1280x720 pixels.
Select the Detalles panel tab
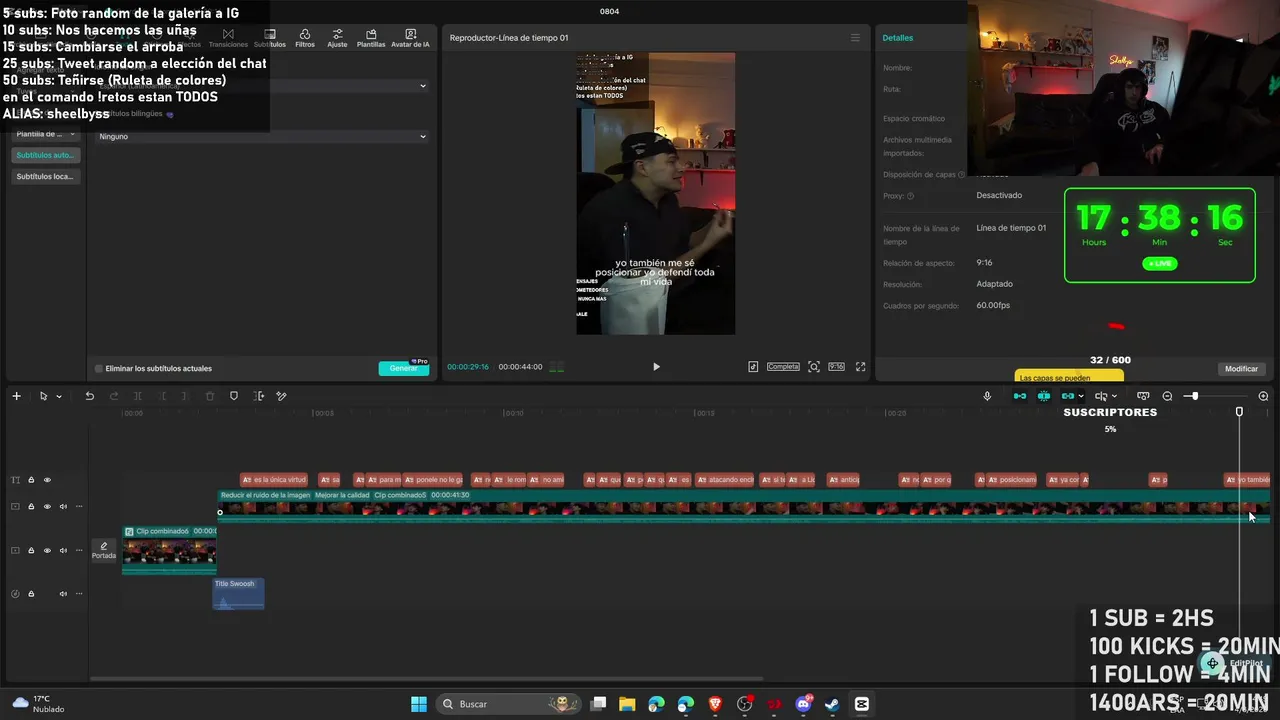pyautogui.click(x=897, y=38)
